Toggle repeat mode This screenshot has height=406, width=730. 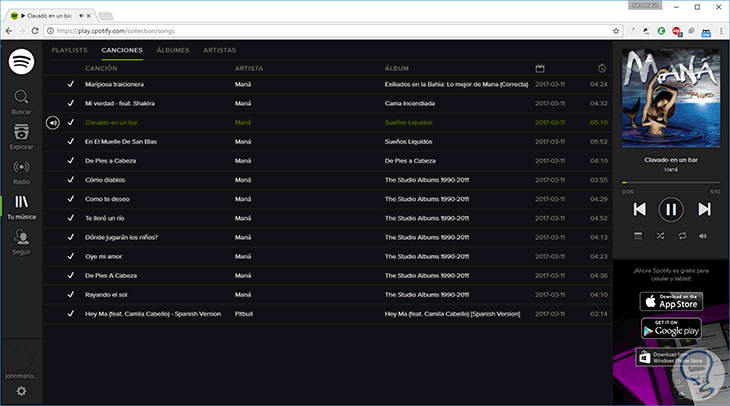pos(682,236)
